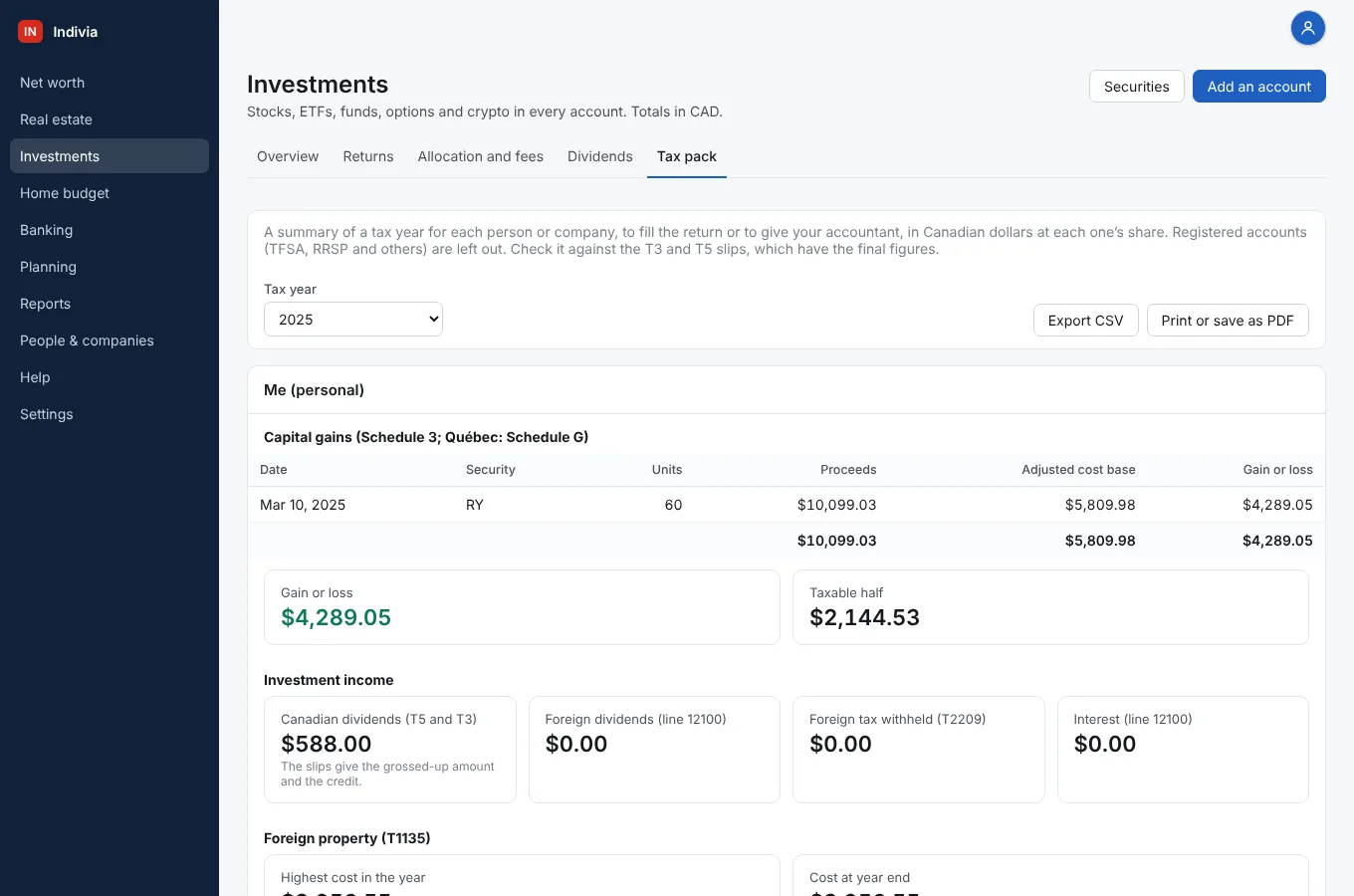Click Export CSV

click(x=1086, y=321)
